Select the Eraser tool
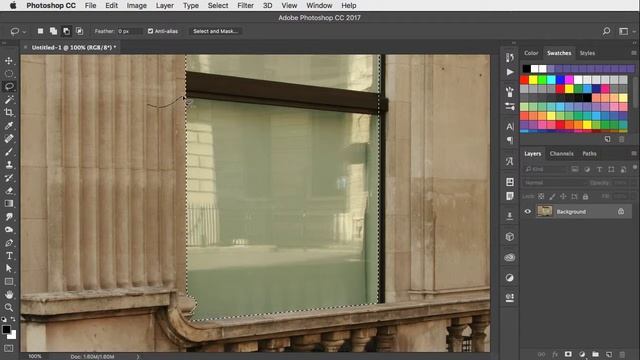The image size is (640, 360). tap(9, 191)
